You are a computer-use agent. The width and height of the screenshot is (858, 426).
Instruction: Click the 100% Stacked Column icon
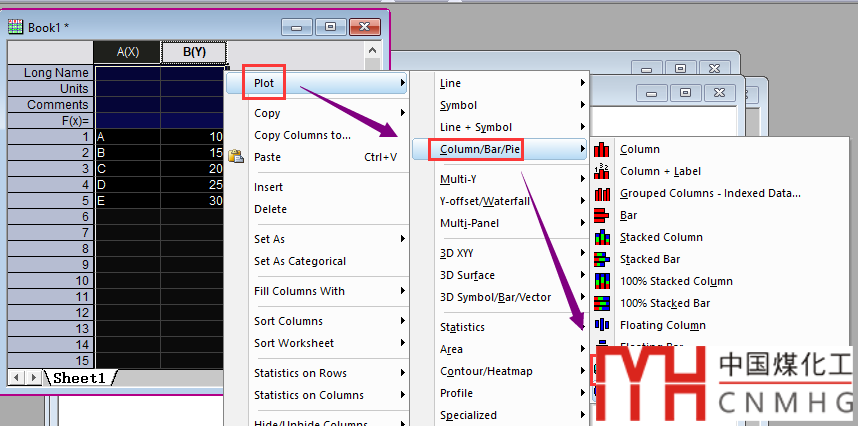(602, 281)
